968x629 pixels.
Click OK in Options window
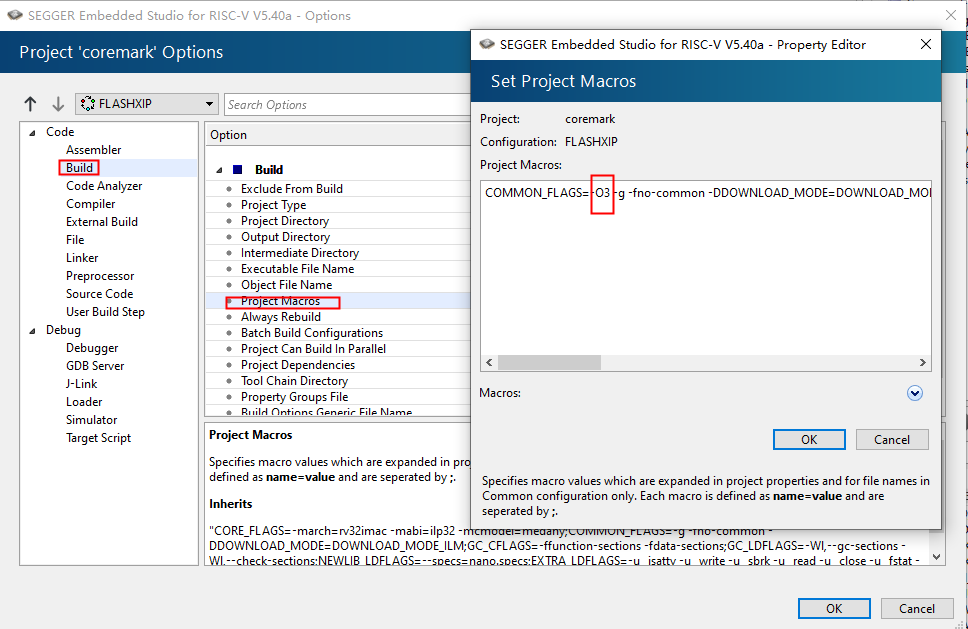(x=834, y=609)
